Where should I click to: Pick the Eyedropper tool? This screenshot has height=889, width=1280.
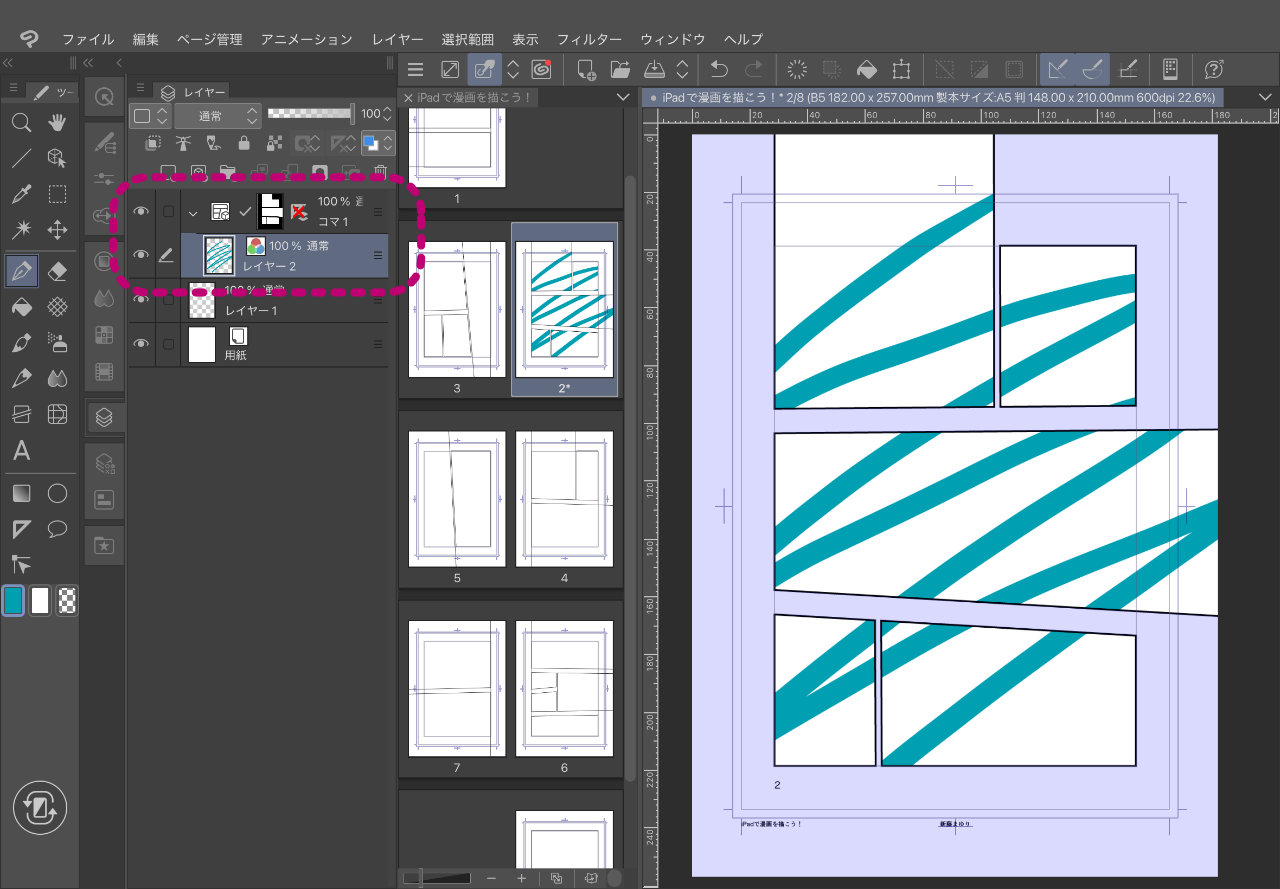pyautogui.click(x=20, y=194)
